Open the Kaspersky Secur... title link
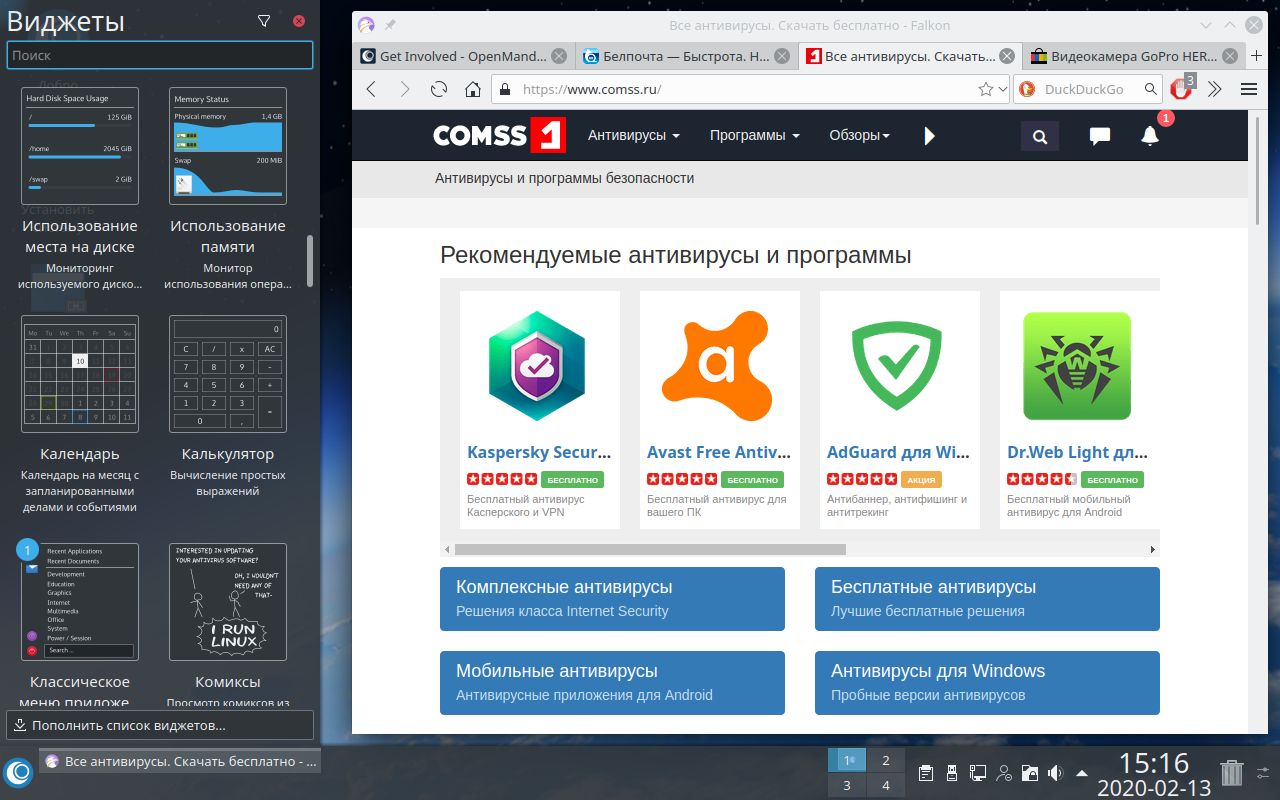This screenshot has height=800, width=1280. [x=539, y=452]
